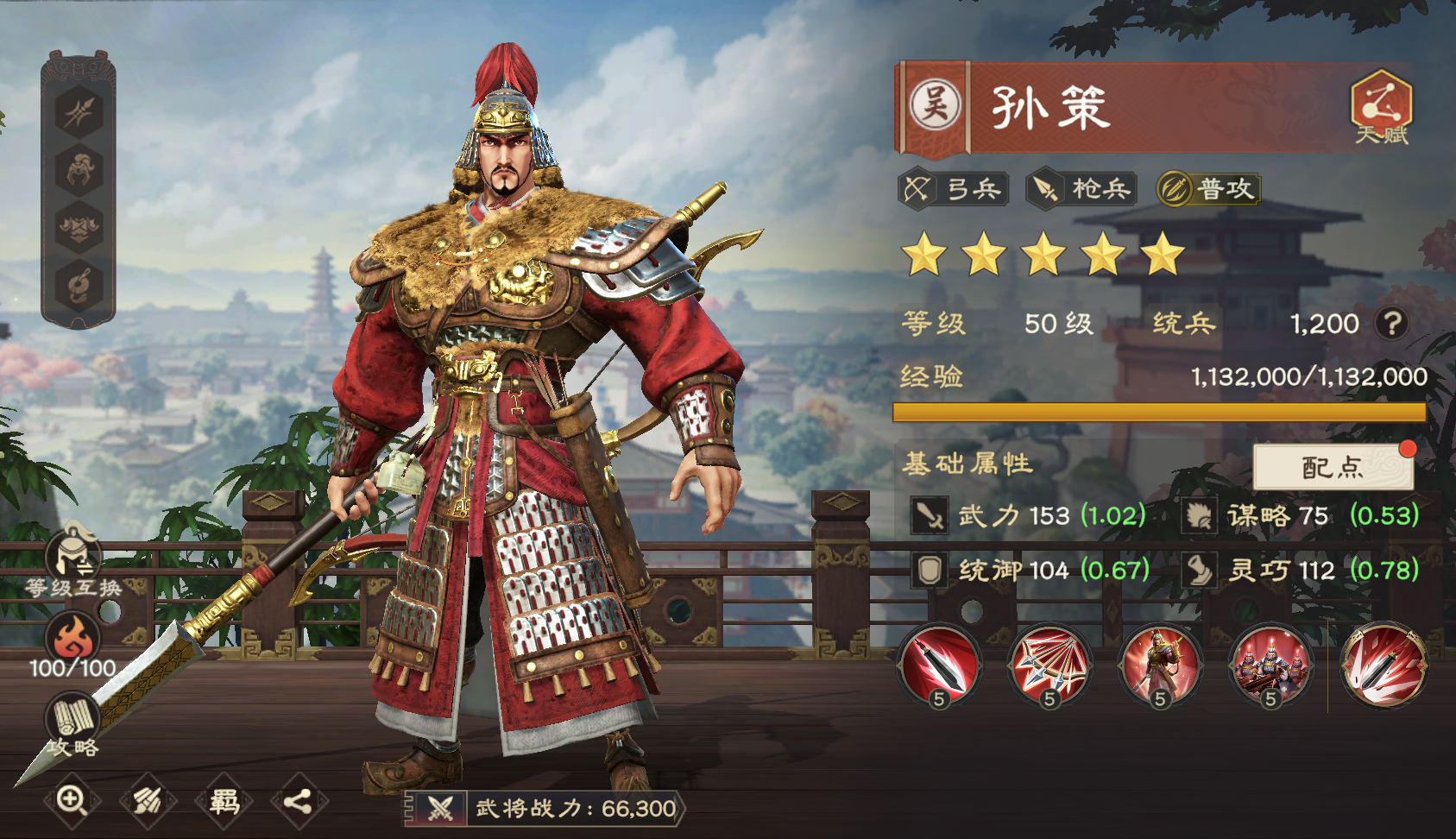Click the experience progress bar
The image size is (1456, 839).
click(1159, 412)
